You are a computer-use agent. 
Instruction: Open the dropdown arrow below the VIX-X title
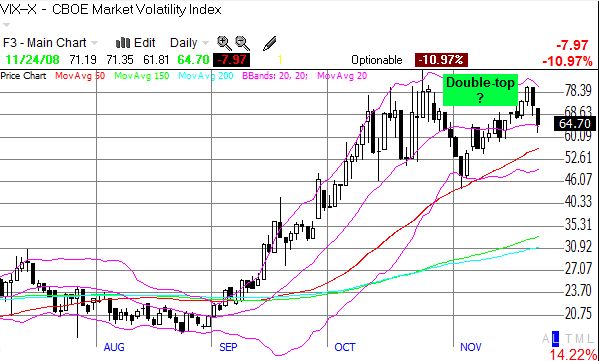pyautogui.click(x=5, y=24)
